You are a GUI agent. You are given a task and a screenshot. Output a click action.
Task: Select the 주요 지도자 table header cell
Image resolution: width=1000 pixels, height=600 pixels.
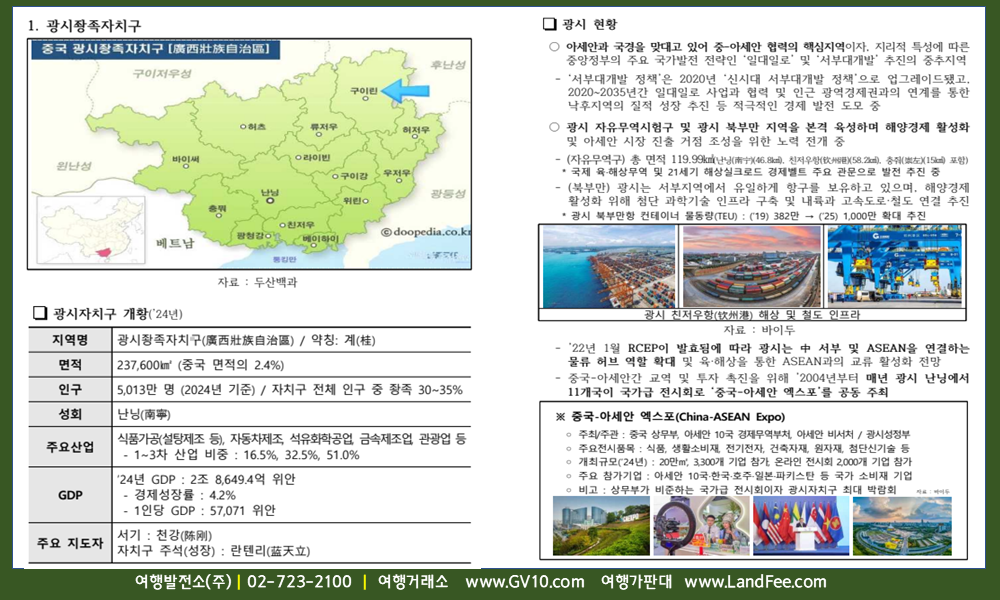point(70,543)
